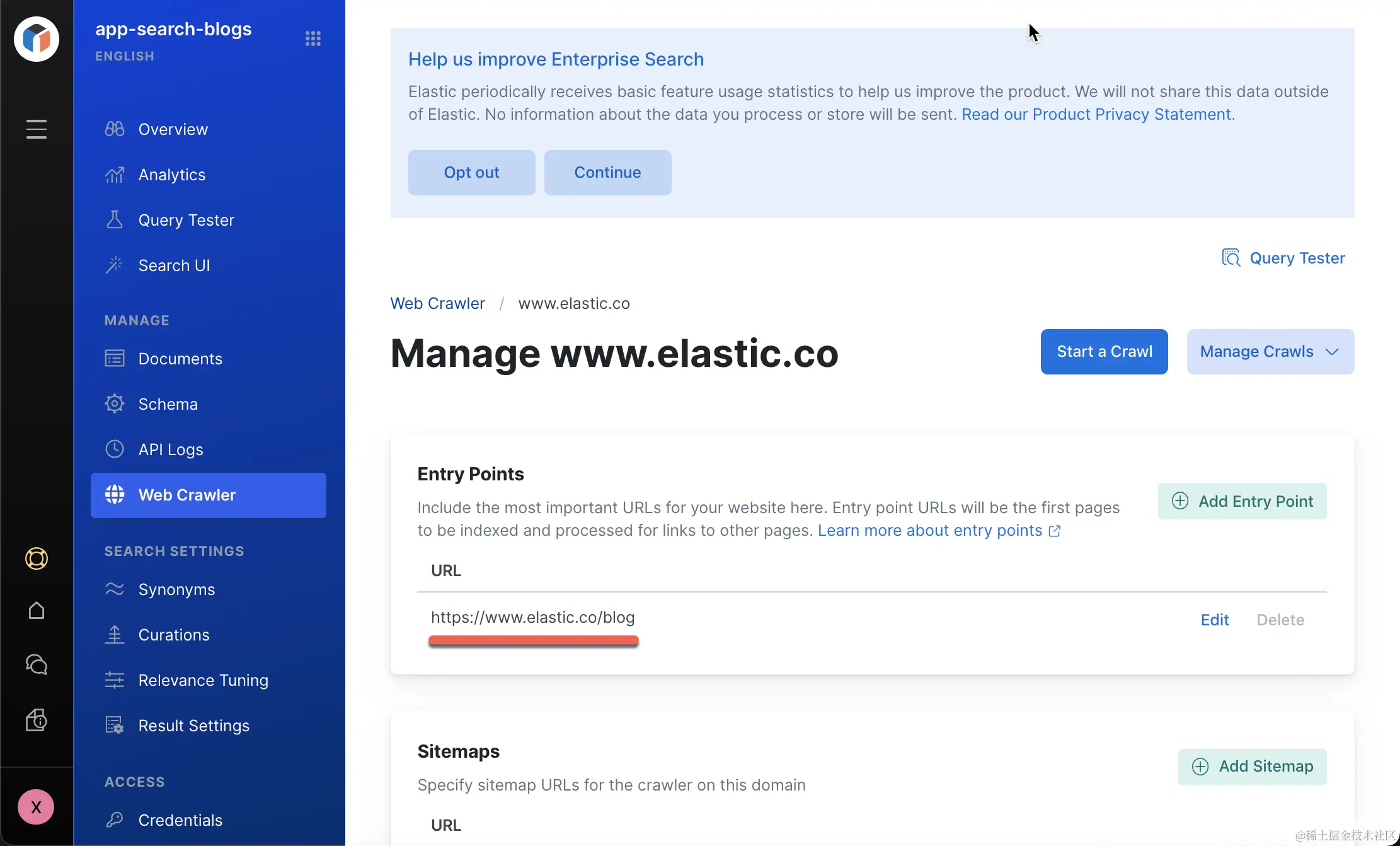This screenshot has width=1400, height=846.
Task: Toggle the hamburger navigation menu
Action: point(37,129)
